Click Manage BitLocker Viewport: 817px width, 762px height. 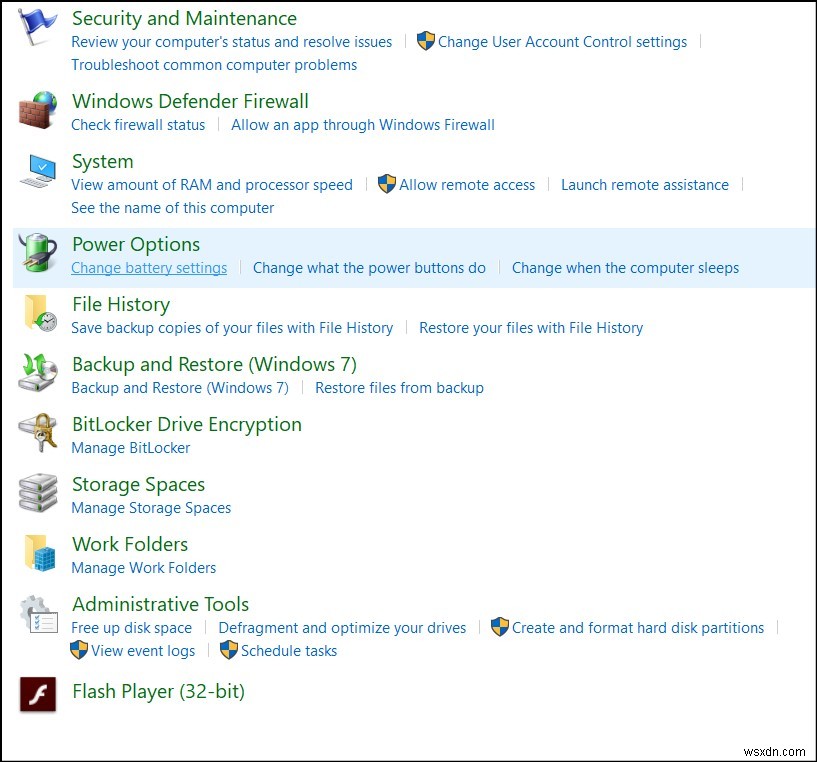click(x=131, y=447)
